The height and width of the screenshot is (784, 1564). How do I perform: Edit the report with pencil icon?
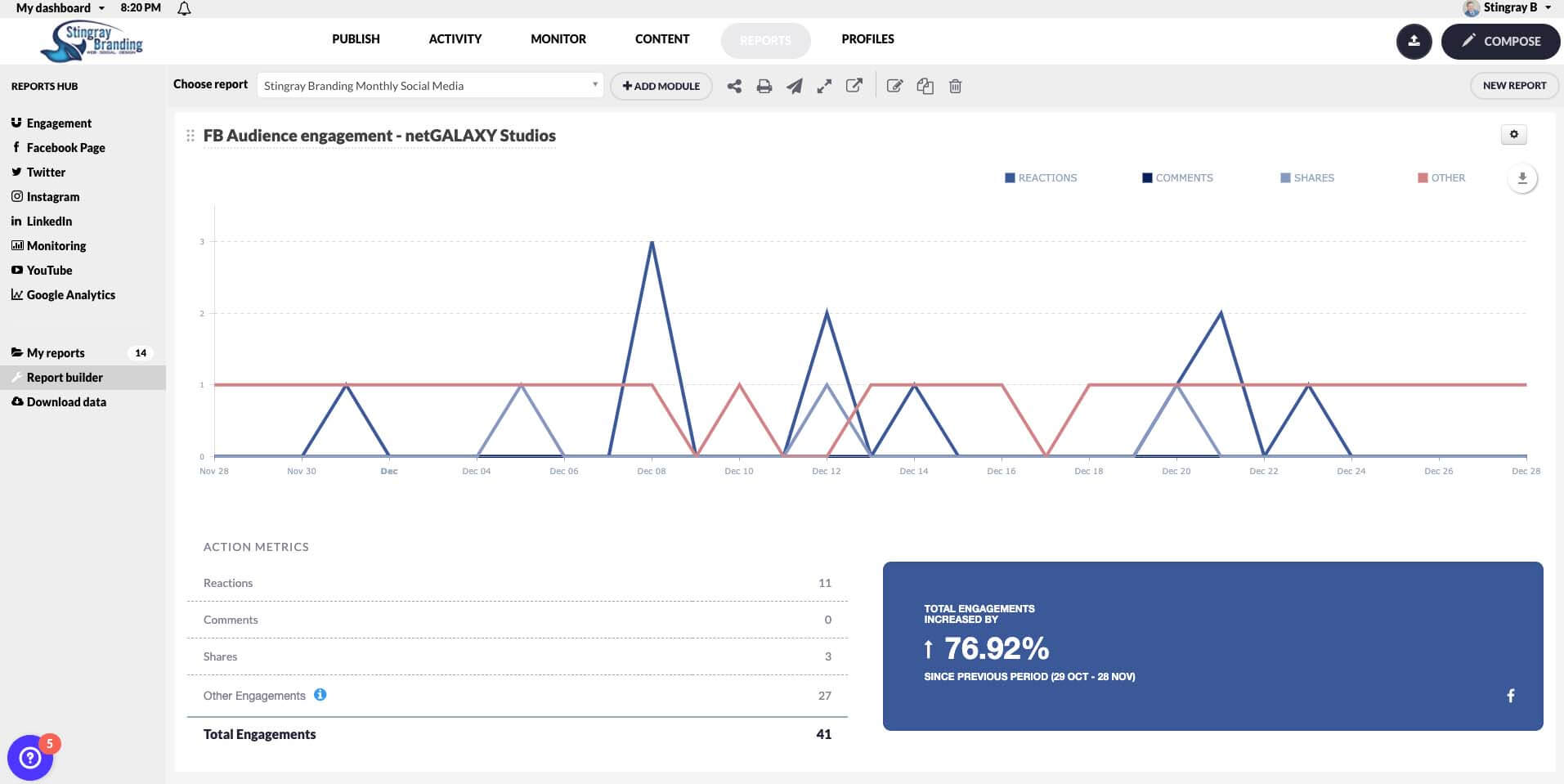coord(894,86)
